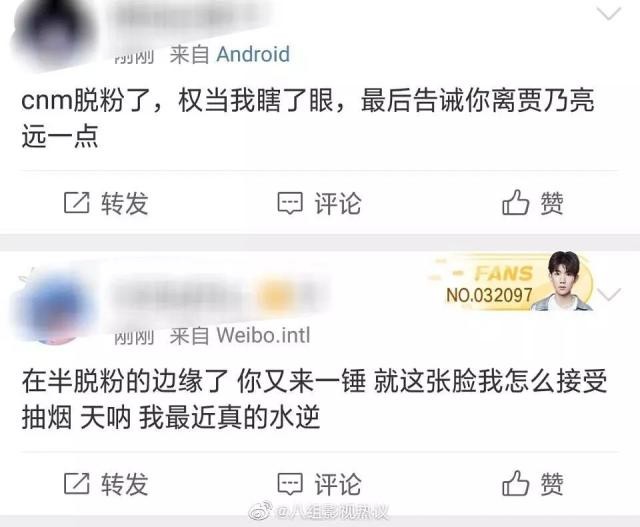The width and height of the screenshot is (640, 527).
Task: Open the Android source link
Action: (x=253, y=54)
